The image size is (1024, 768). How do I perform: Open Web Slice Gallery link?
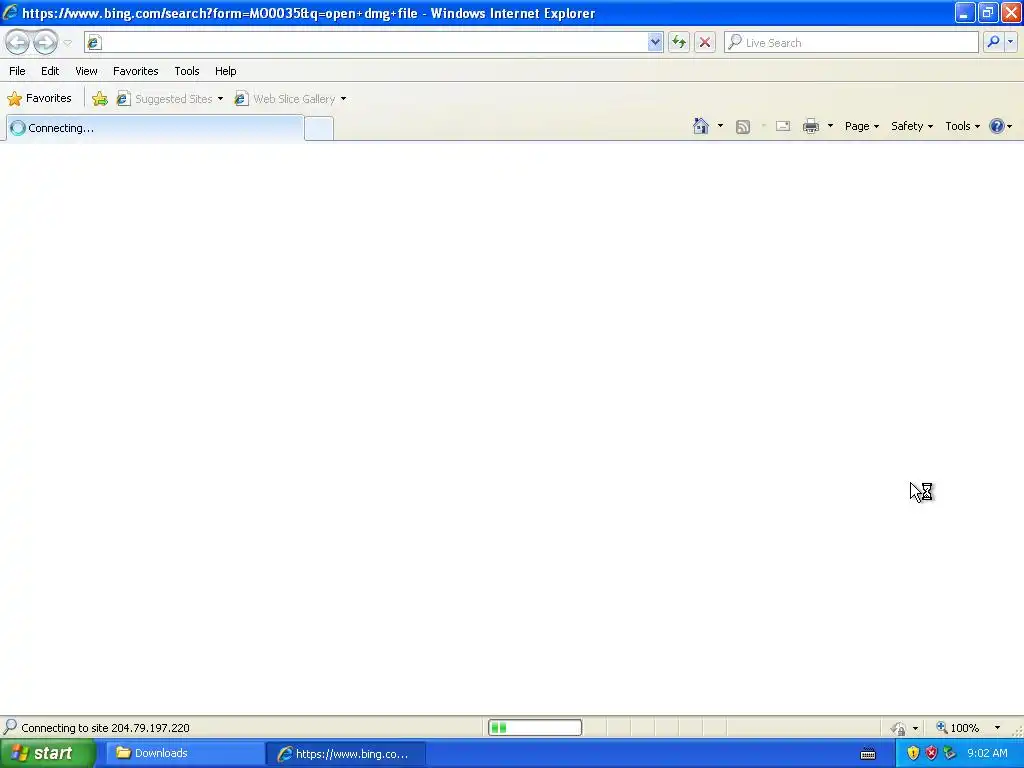286,99
